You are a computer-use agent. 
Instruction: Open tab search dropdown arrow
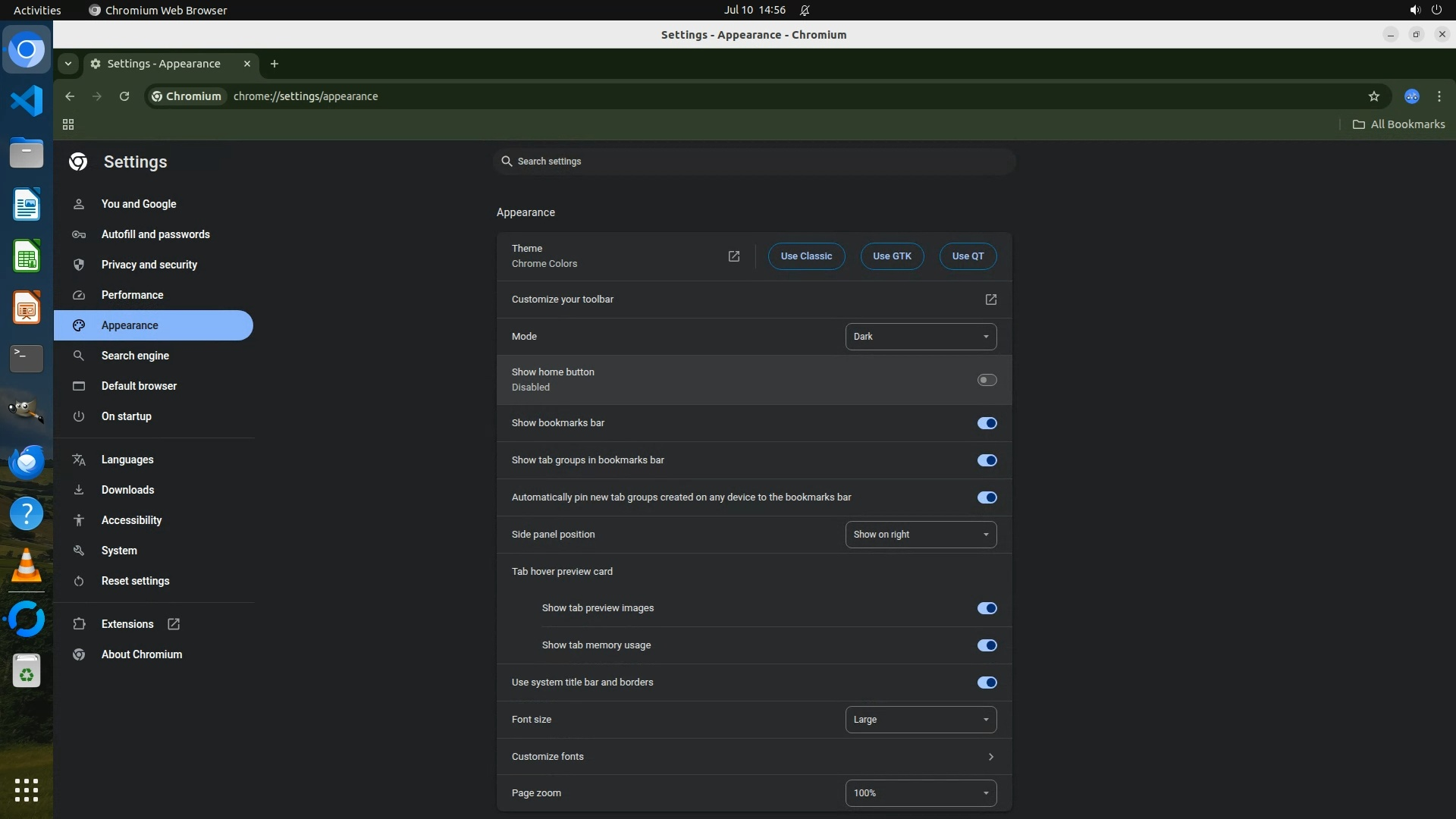point(68,64)
